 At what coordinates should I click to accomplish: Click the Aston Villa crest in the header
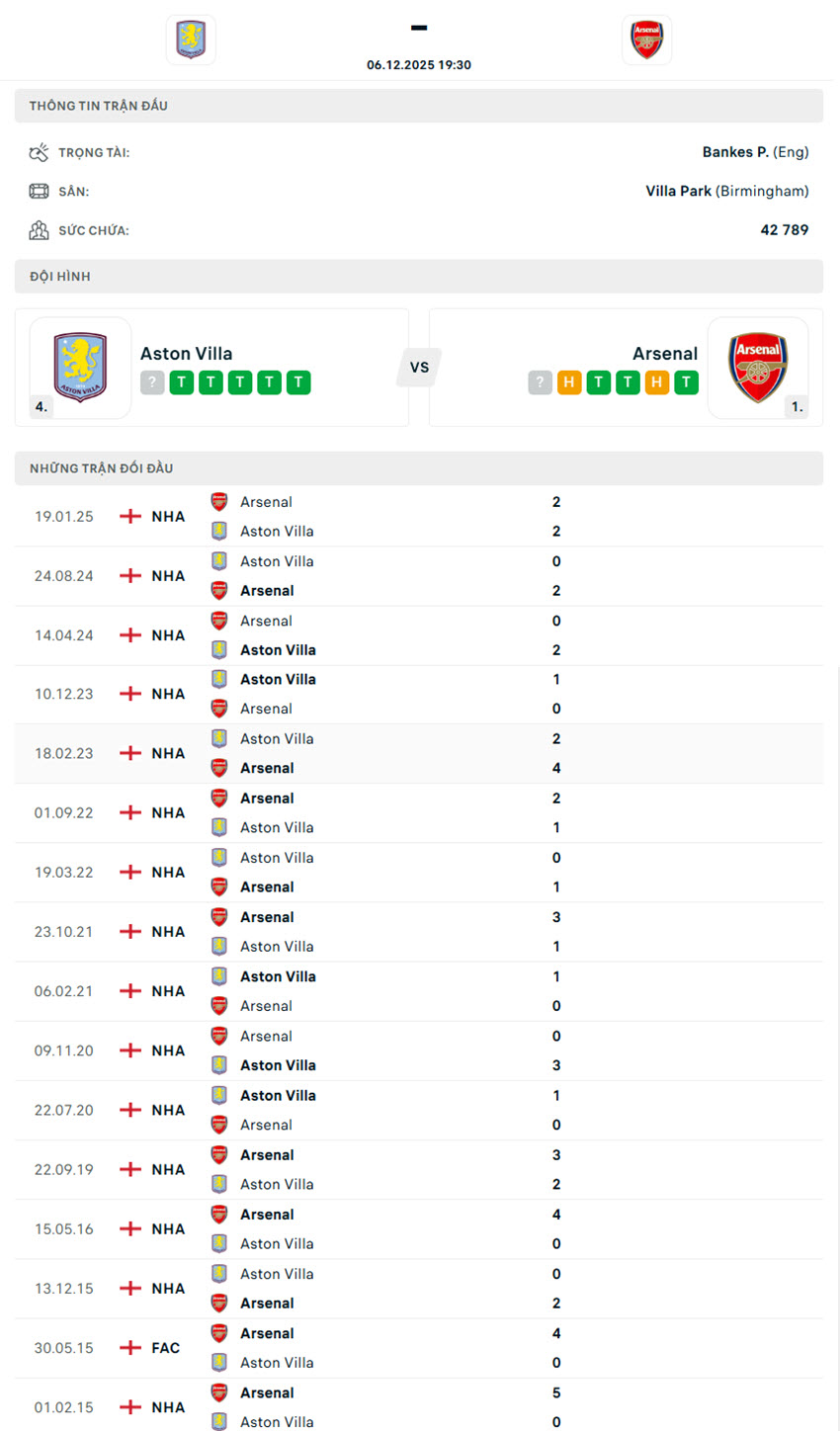[x=190, y=40]
